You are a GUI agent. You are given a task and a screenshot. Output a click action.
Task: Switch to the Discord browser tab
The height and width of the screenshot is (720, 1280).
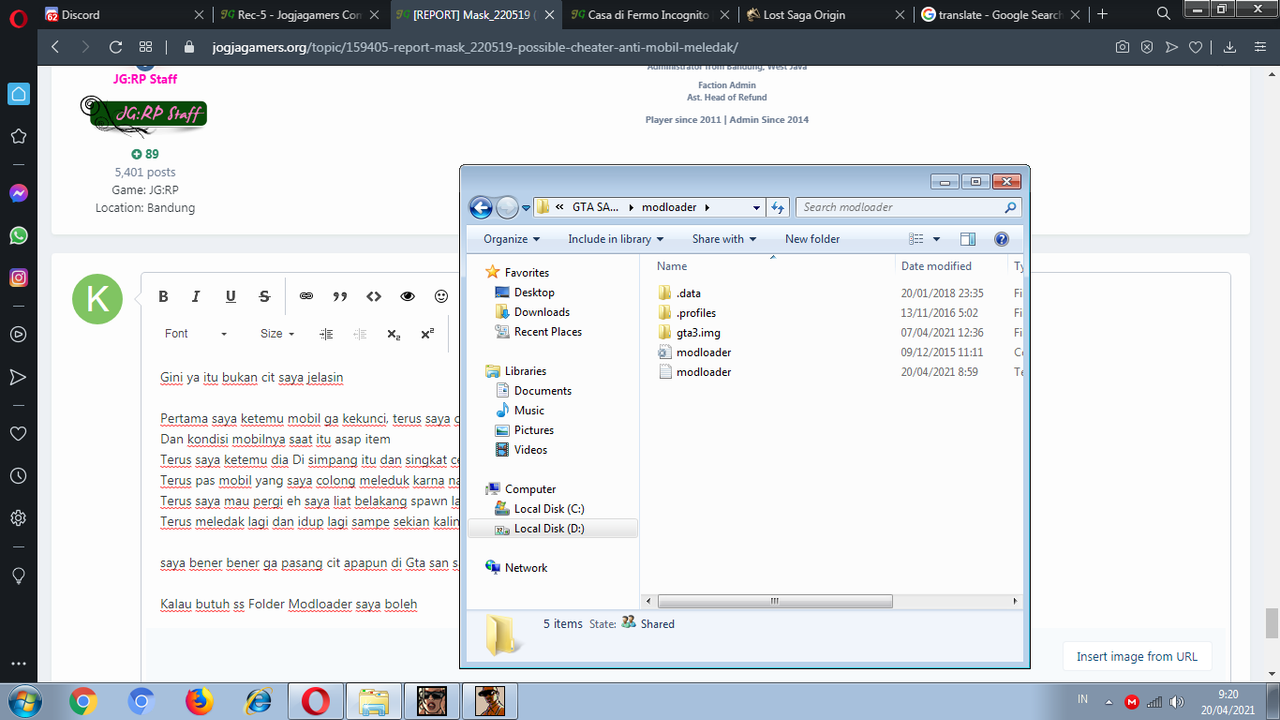(x=125, y=15)
